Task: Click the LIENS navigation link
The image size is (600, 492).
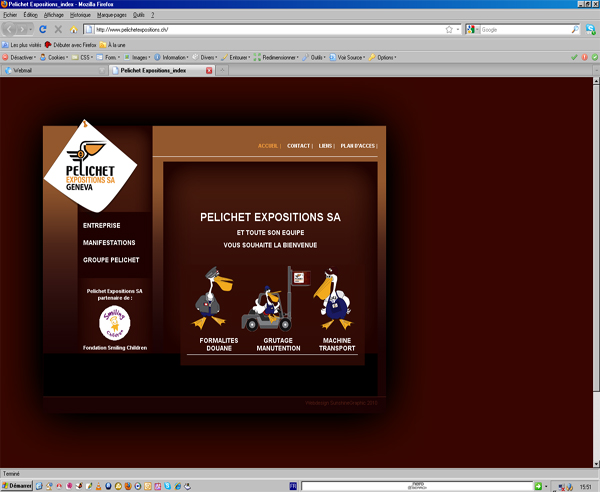Action: point(325,146)
